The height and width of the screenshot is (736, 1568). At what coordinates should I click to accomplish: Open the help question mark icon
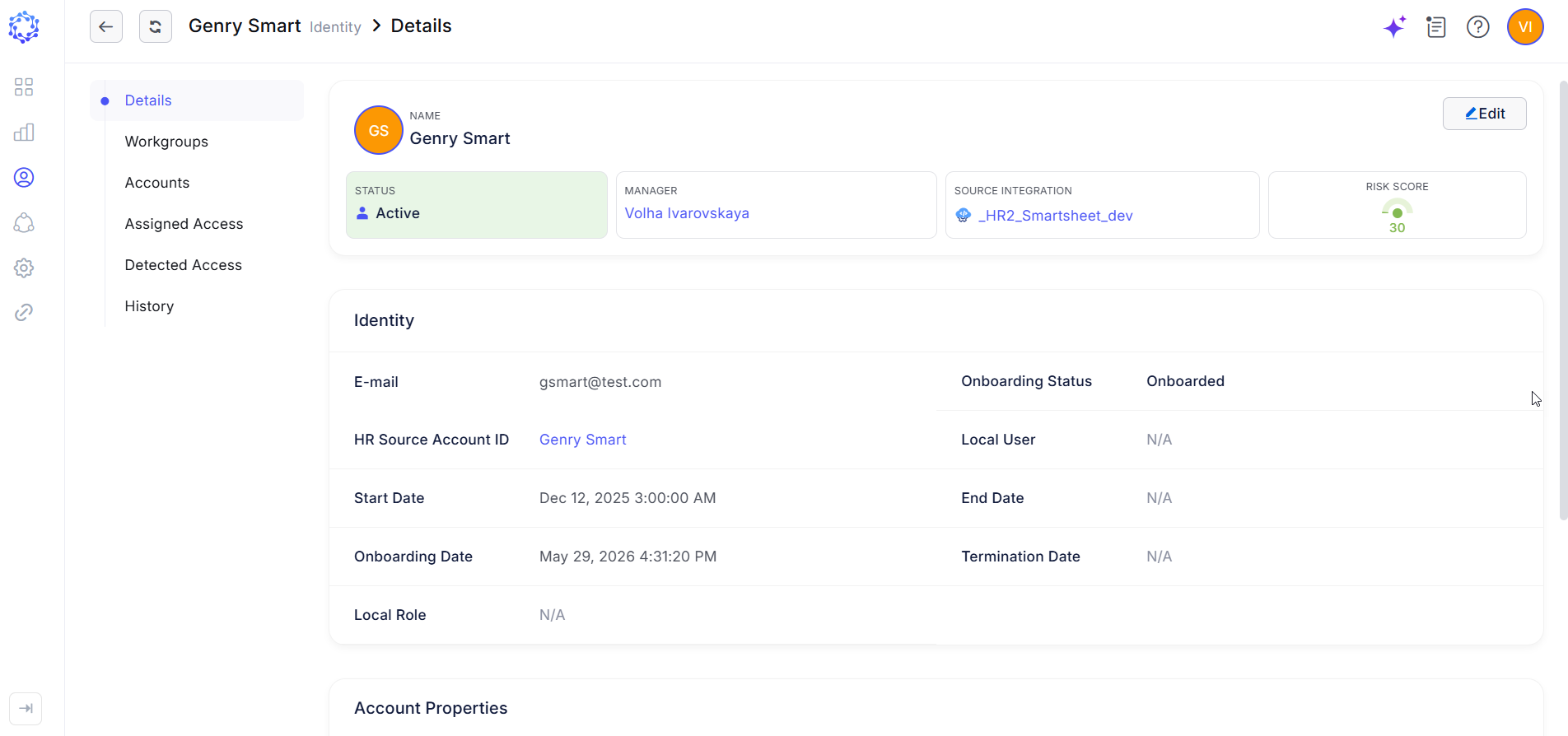1478,27
